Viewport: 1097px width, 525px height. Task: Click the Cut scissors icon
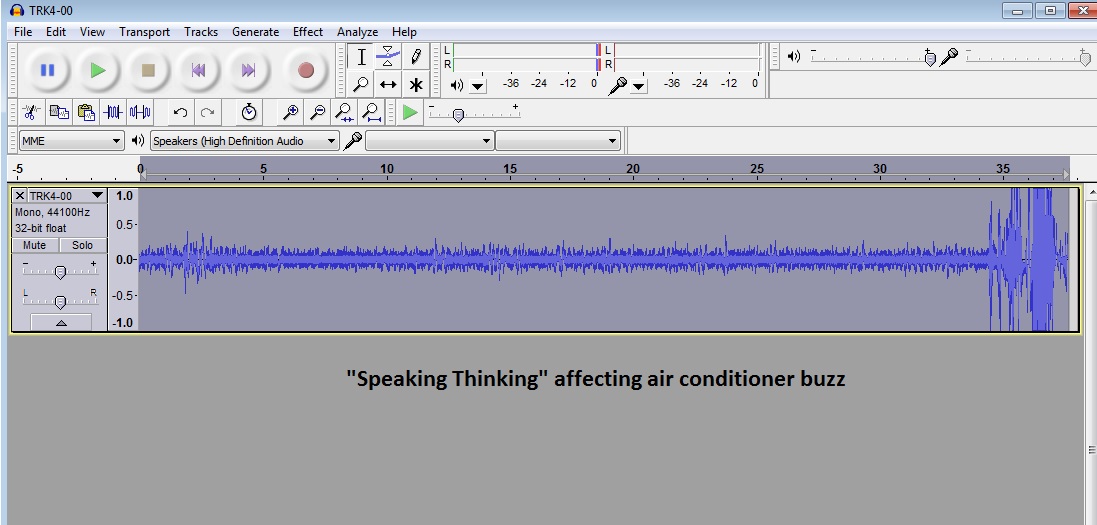pos(31,112)
